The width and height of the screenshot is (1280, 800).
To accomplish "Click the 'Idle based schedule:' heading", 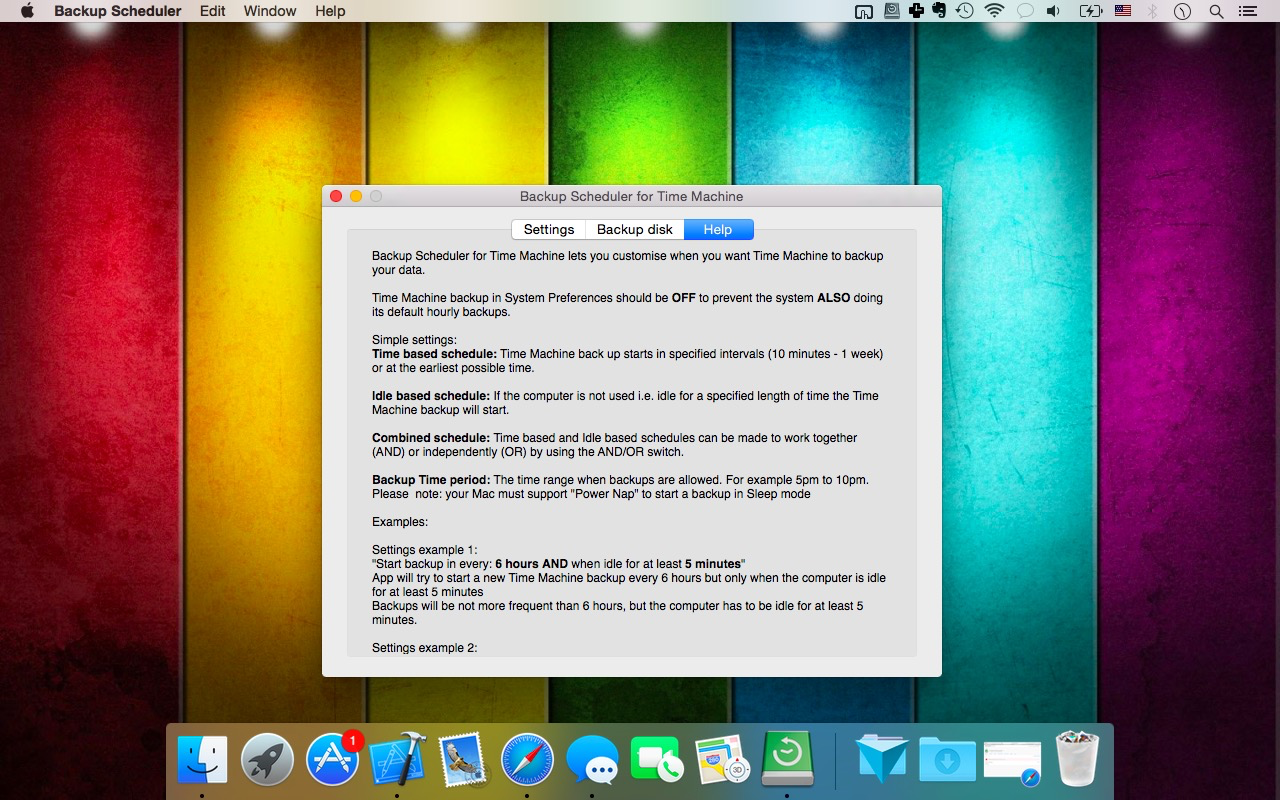I will (x=431, y=396).
